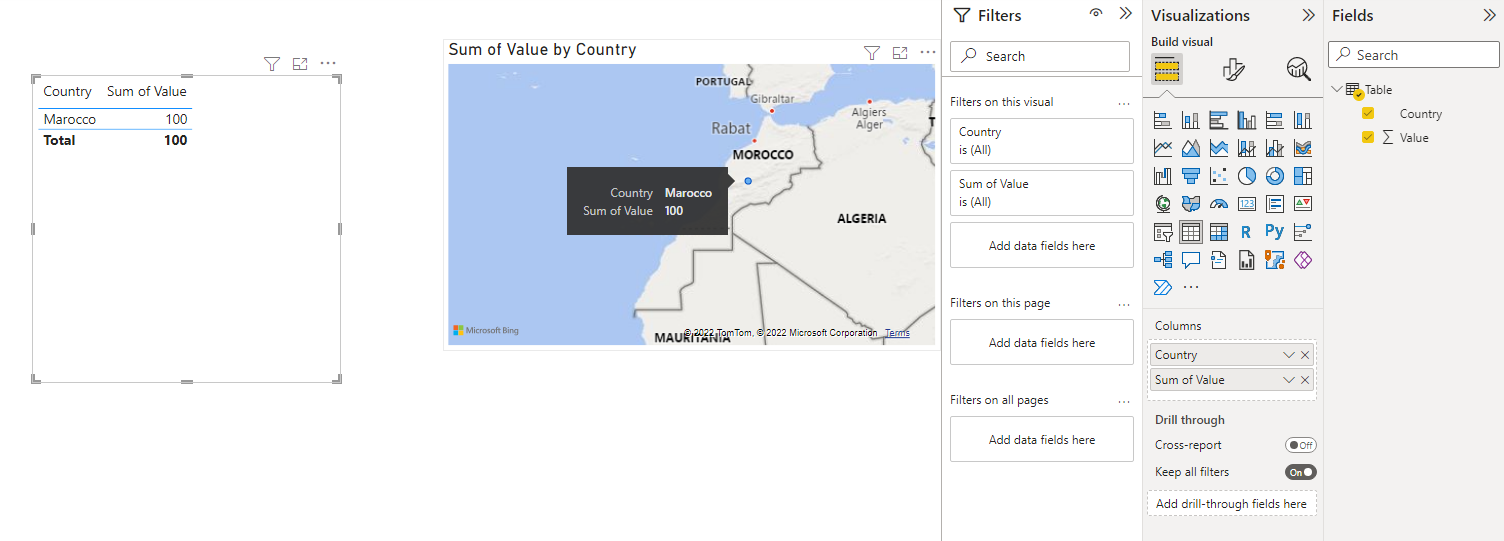Viewport: 1504px width, 541px height.
Task: Choose the Line chart visual
Action: pos(1162,148)
